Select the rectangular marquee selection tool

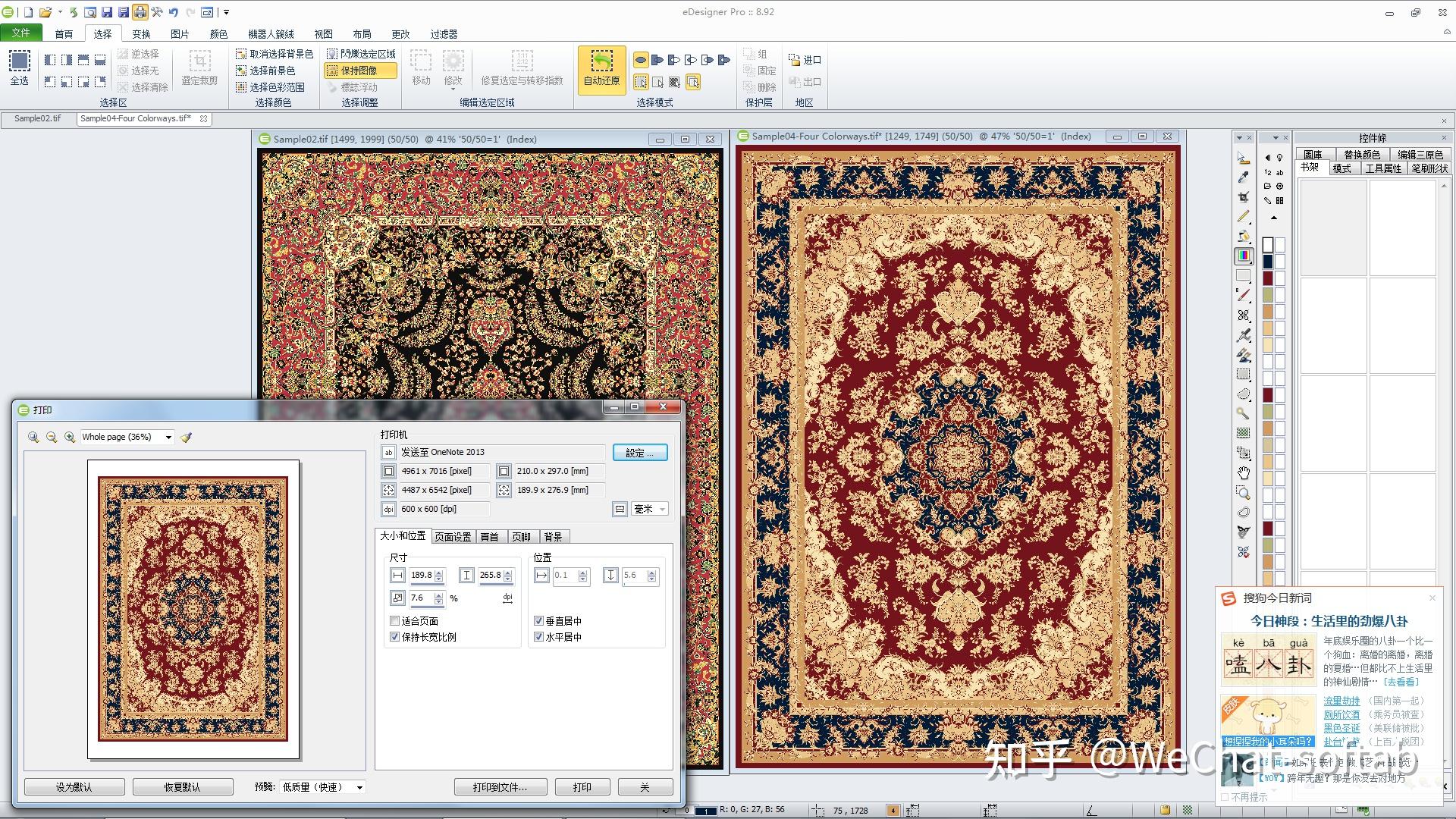1244,374
